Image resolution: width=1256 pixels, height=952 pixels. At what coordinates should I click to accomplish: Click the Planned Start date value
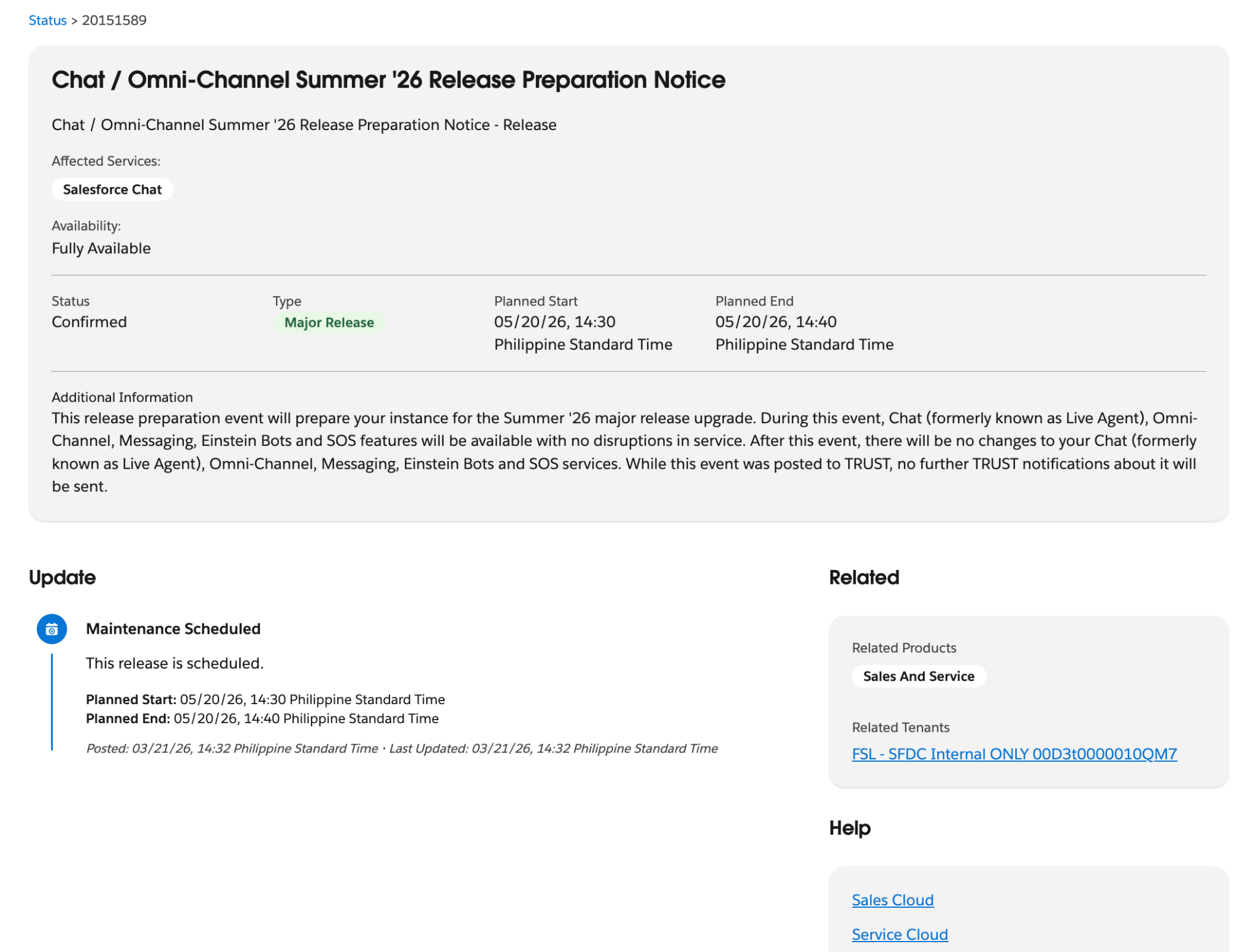point(554,322)
